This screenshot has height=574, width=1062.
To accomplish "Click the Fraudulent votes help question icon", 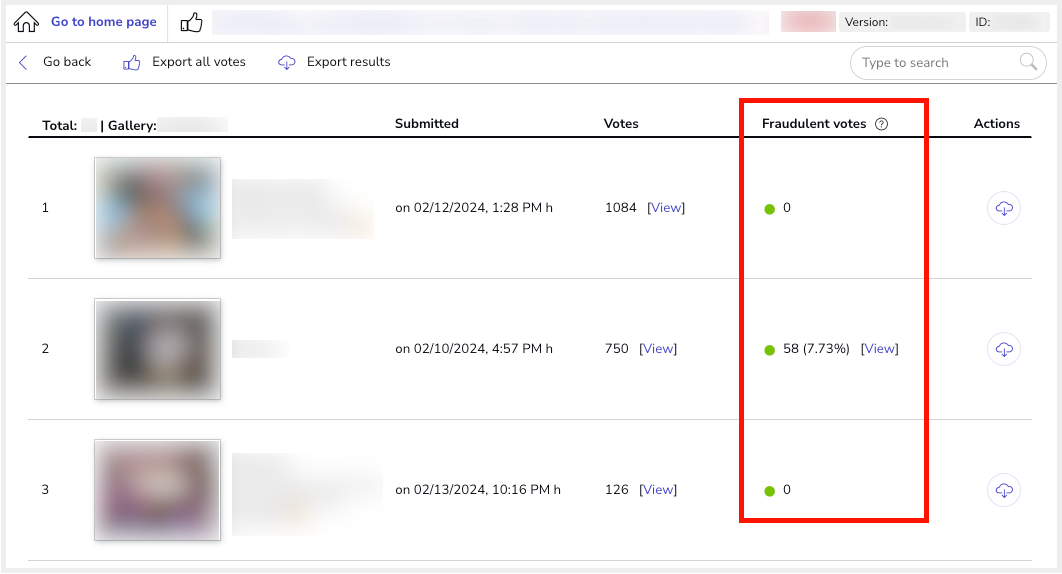I will [x=881, y=124].
